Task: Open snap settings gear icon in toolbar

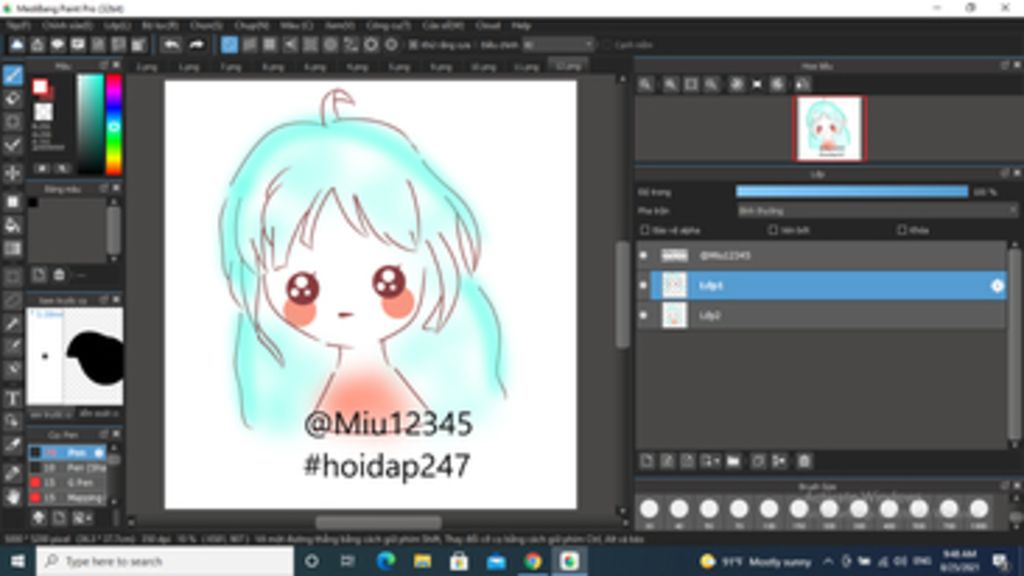Action: coord(391,45)
